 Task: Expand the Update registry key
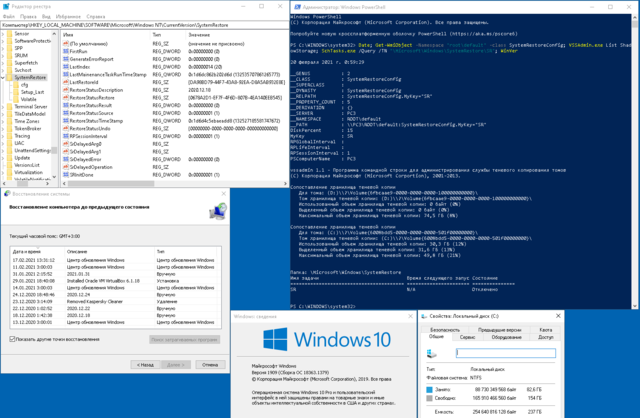pyautogui.click(x=3, y=158)
